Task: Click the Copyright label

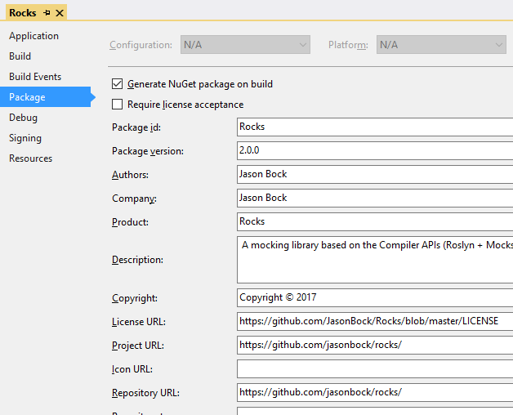Action: click(134, 298)
